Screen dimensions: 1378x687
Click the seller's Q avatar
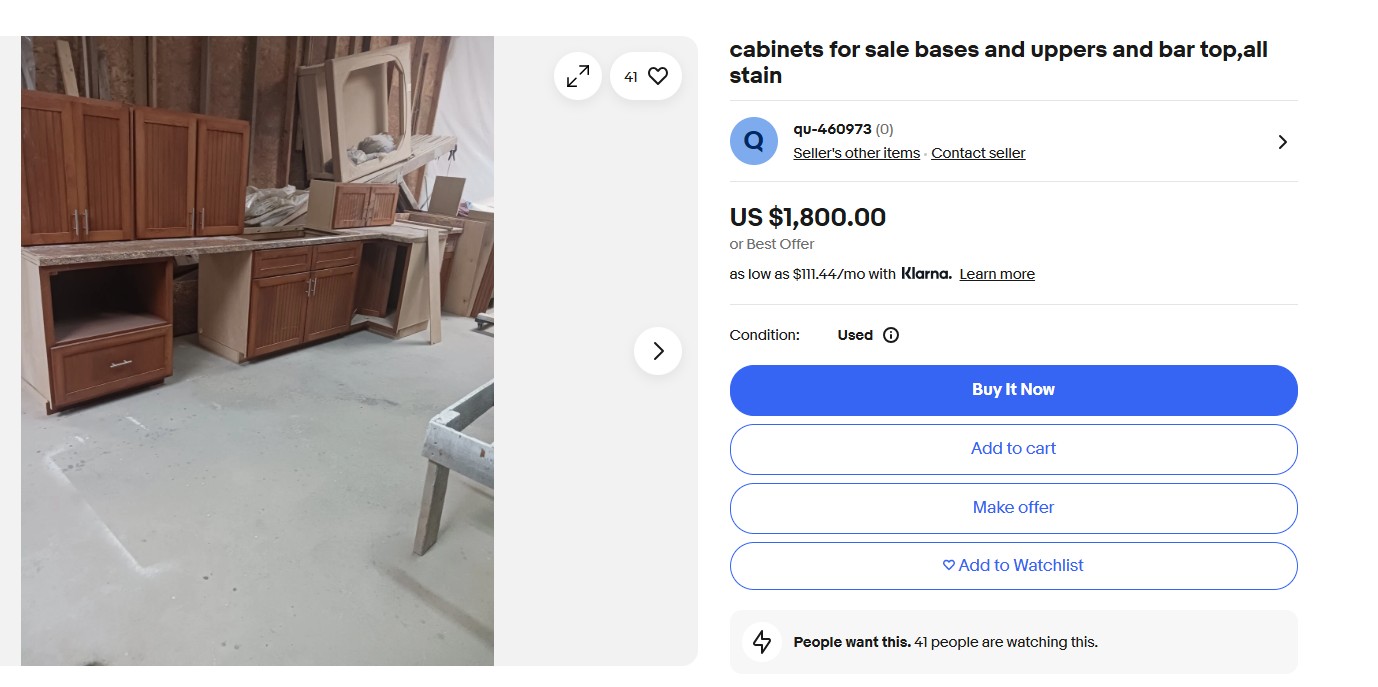point(753,141)
